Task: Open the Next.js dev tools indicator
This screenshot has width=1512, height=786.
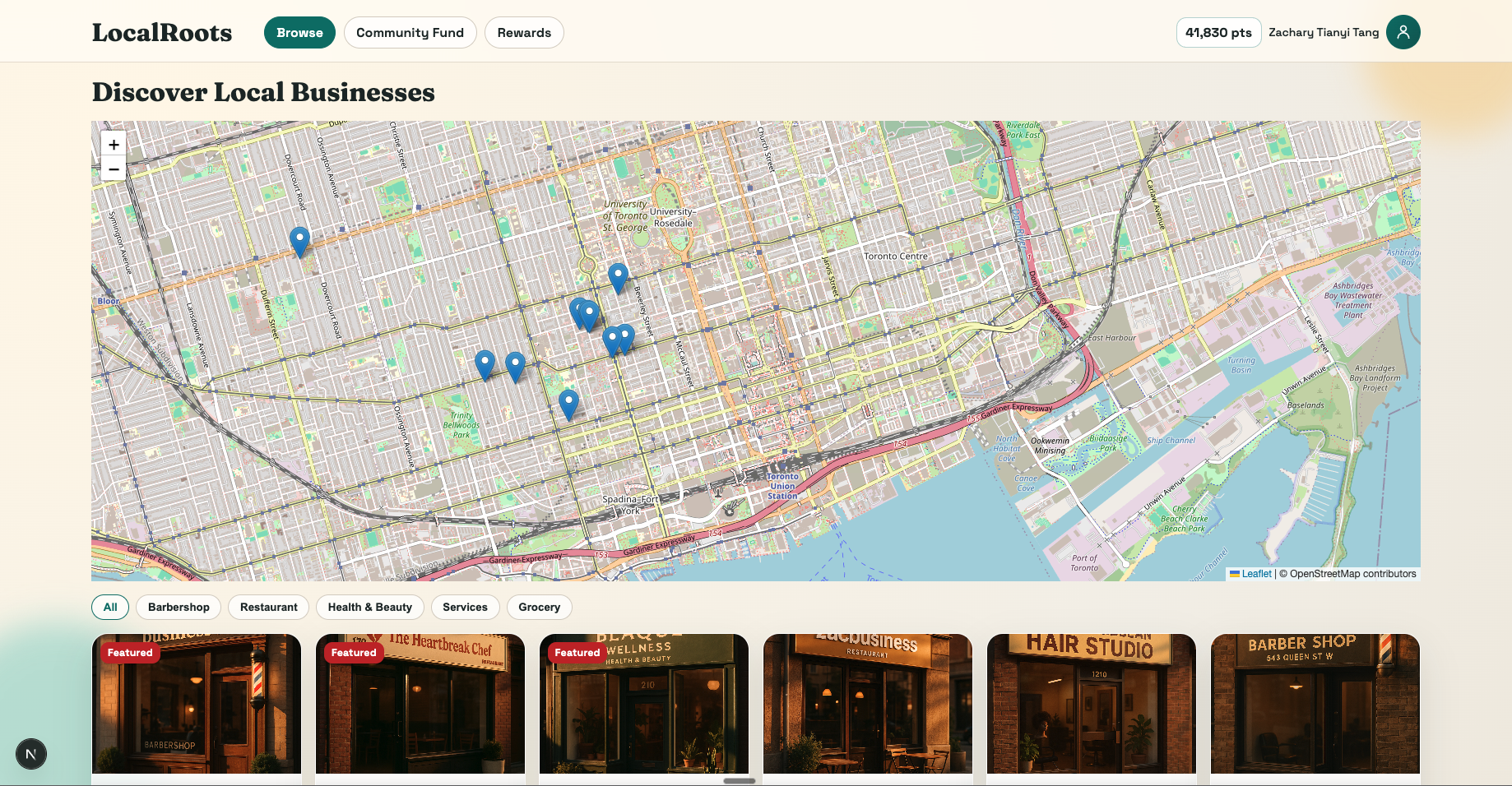Action: 31,754
